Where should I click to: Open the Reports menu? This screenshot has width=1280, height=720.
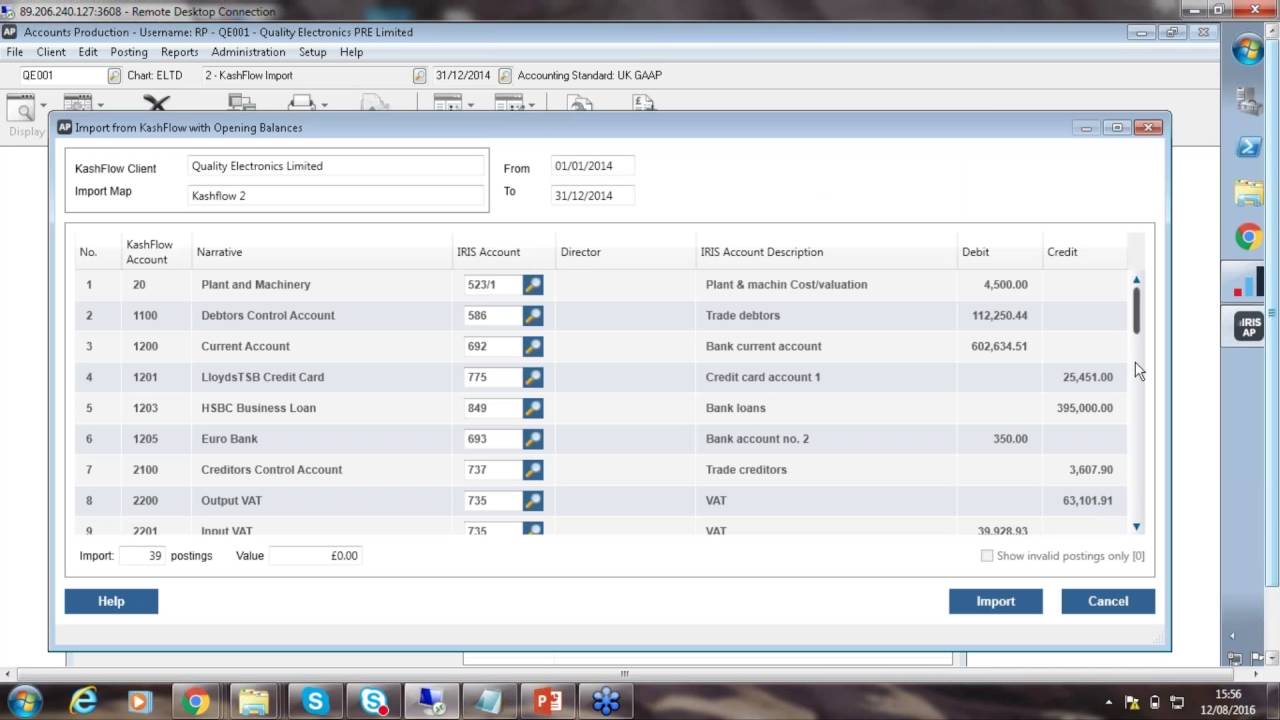pos(180,52)
